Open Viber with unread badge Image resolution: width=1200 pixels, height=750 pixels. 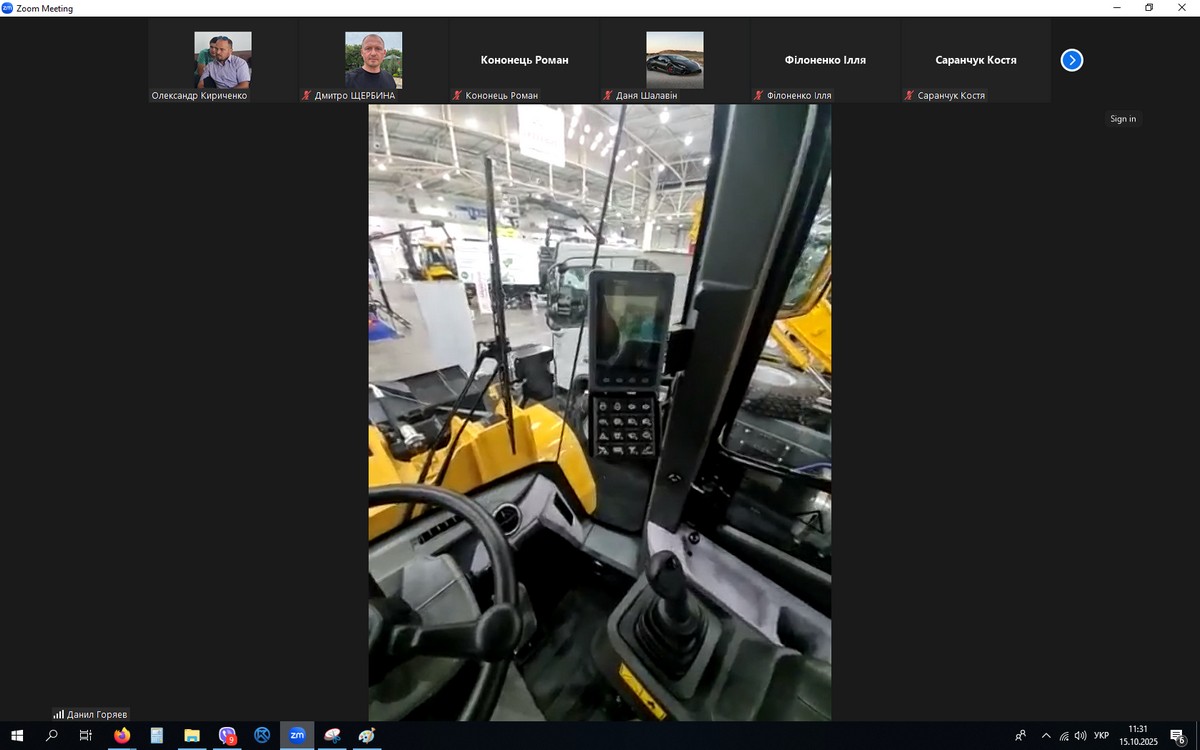coord(227,735)
